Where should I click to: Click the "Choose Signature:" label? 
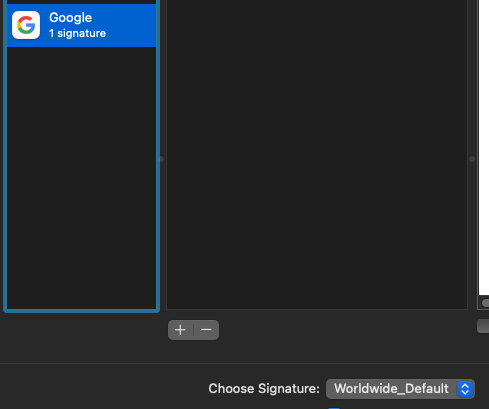[264, 389]
